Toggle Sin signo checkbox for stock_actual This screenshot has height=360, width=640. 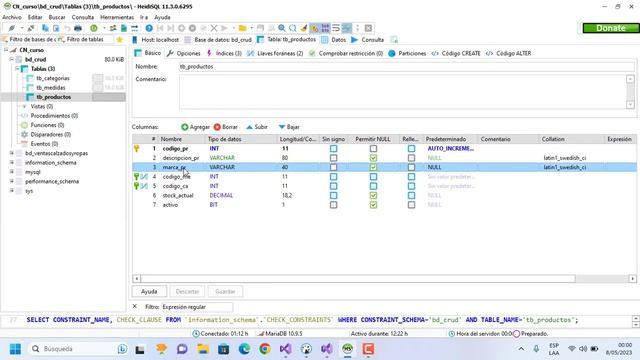[x=333, y=196]
